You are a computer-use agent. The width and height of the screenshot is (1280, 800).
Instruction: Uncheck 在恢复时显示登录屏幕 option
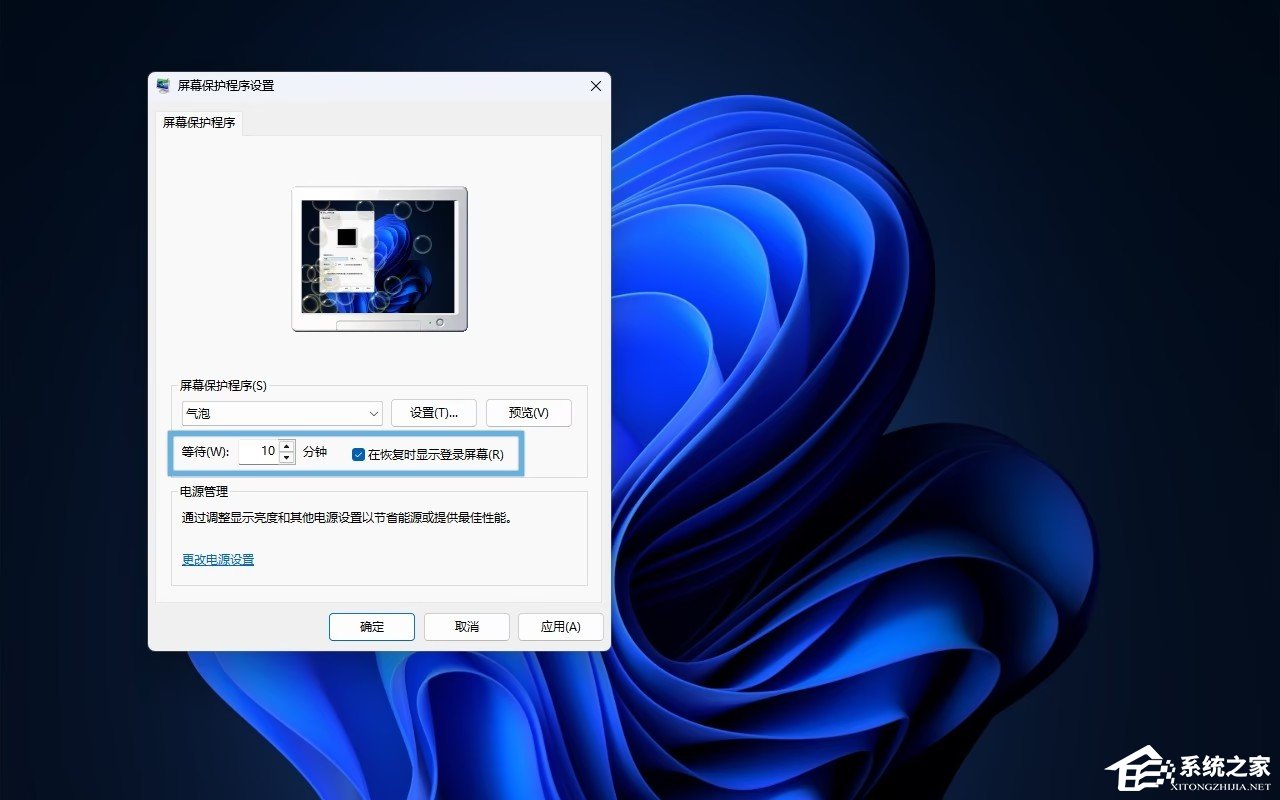pos(358,454)
